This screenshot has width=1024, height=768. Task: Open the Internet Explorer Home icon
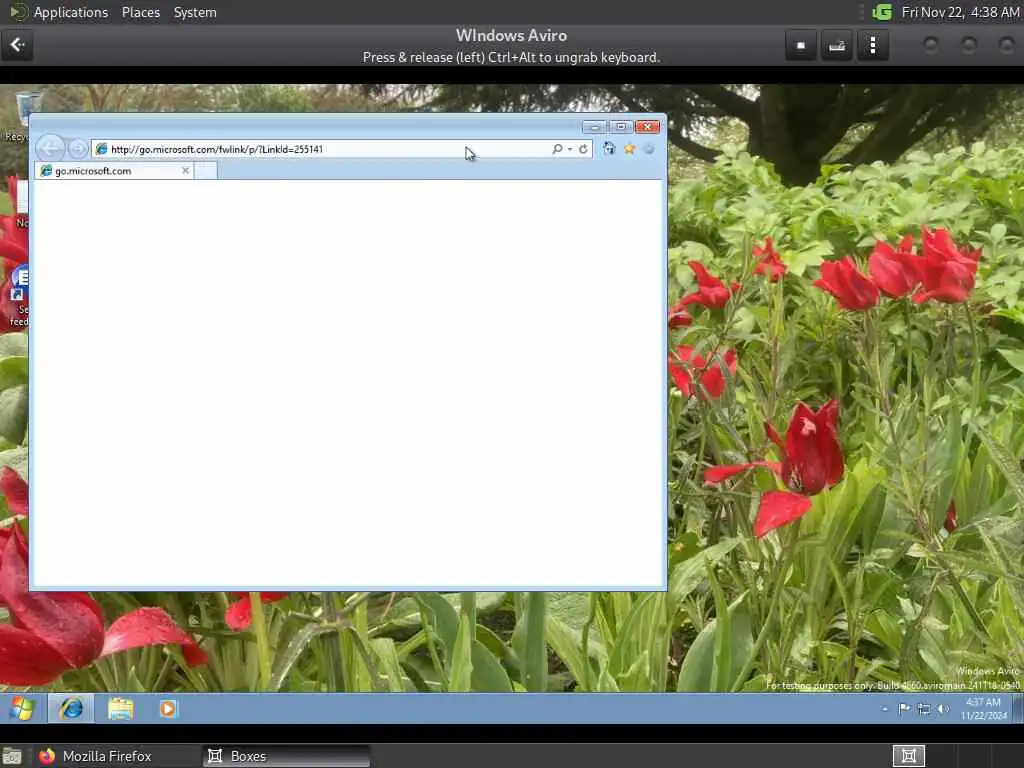click(x=609, y=149)
